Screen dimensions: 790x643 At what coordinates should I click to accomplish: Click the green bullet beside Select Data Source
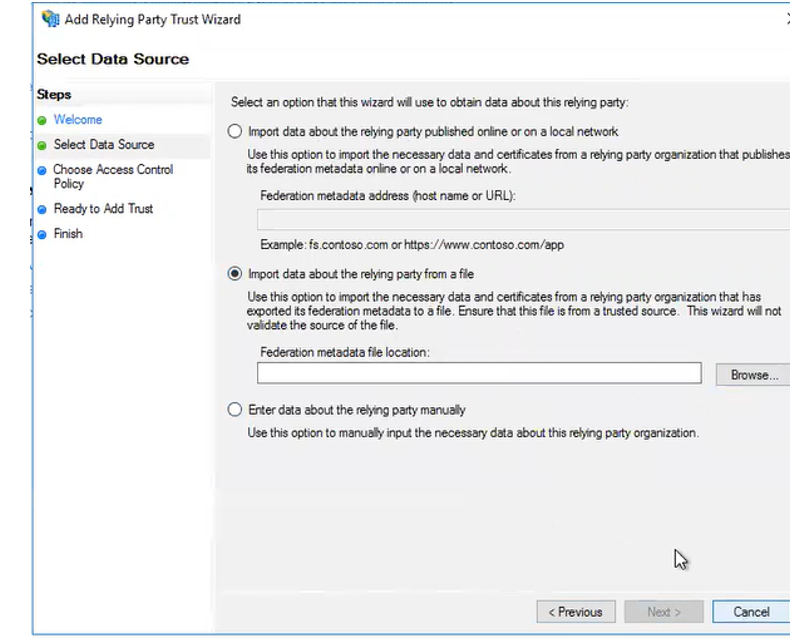tap(42, 146)
